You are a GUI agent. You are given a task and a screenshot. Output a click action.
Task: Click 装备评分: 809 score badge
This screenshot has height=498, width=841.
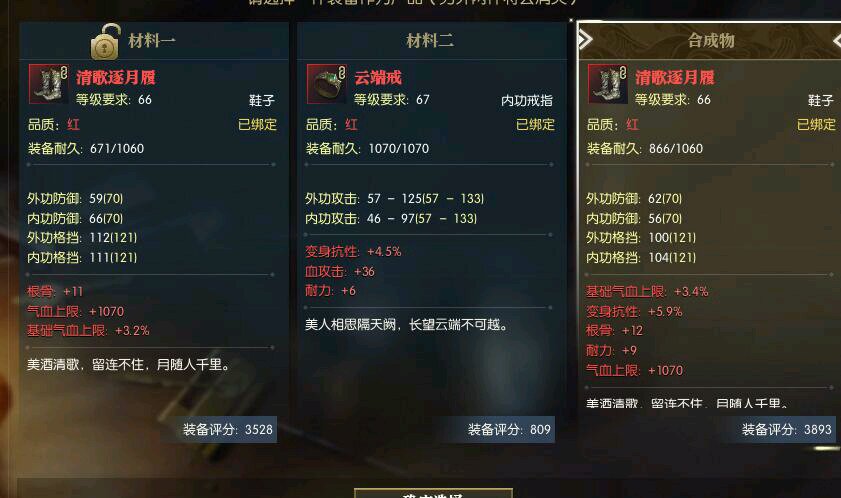click(508, 429)
